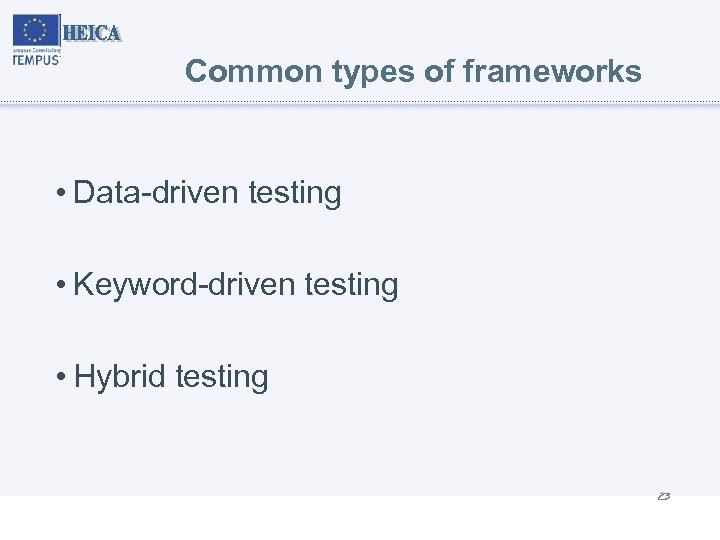Select the slide title 'Common types of frameworks'
This screenshot has height=540, width=720.
click(x=413, y=72)
